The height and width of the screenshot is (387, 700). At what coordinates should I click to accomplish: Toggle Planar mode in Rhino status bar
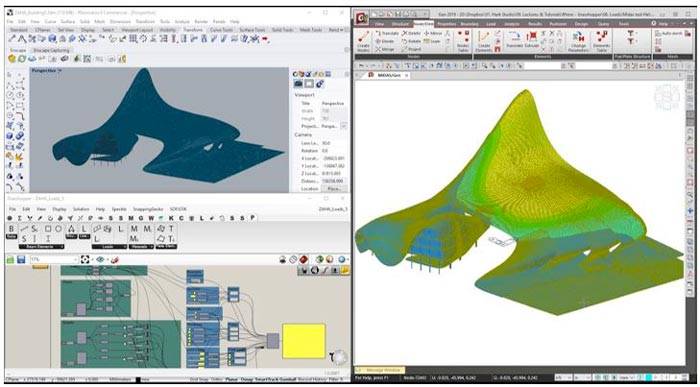coord(231,380)
